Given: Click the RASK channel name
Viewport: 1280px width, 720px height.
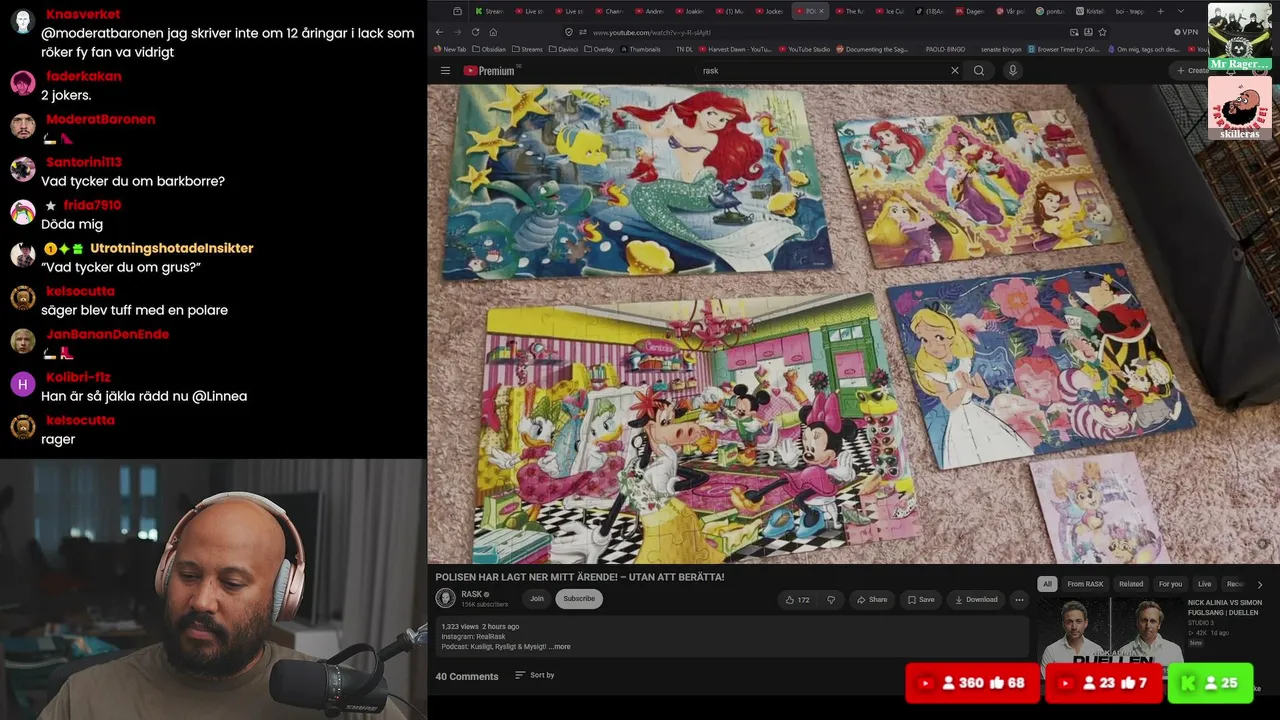Looking at the screenshot, I should tap(472, 594).
